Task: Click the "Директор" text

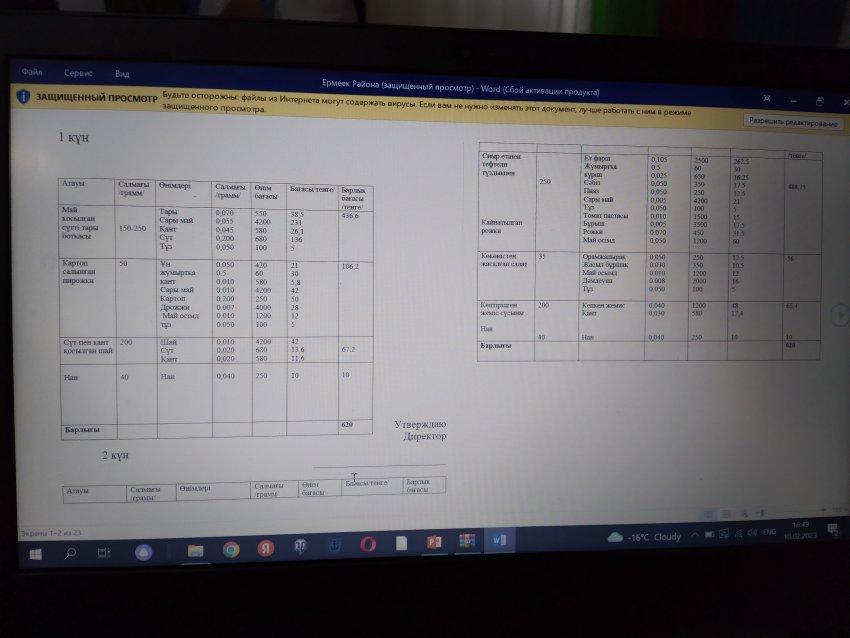Action: coord(425,436)
